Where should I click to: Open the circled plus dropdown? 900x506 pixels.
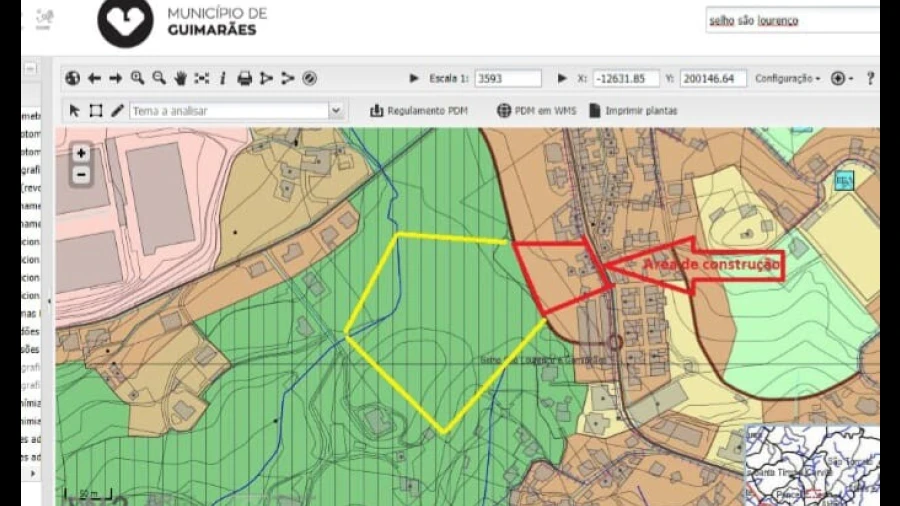840,78
